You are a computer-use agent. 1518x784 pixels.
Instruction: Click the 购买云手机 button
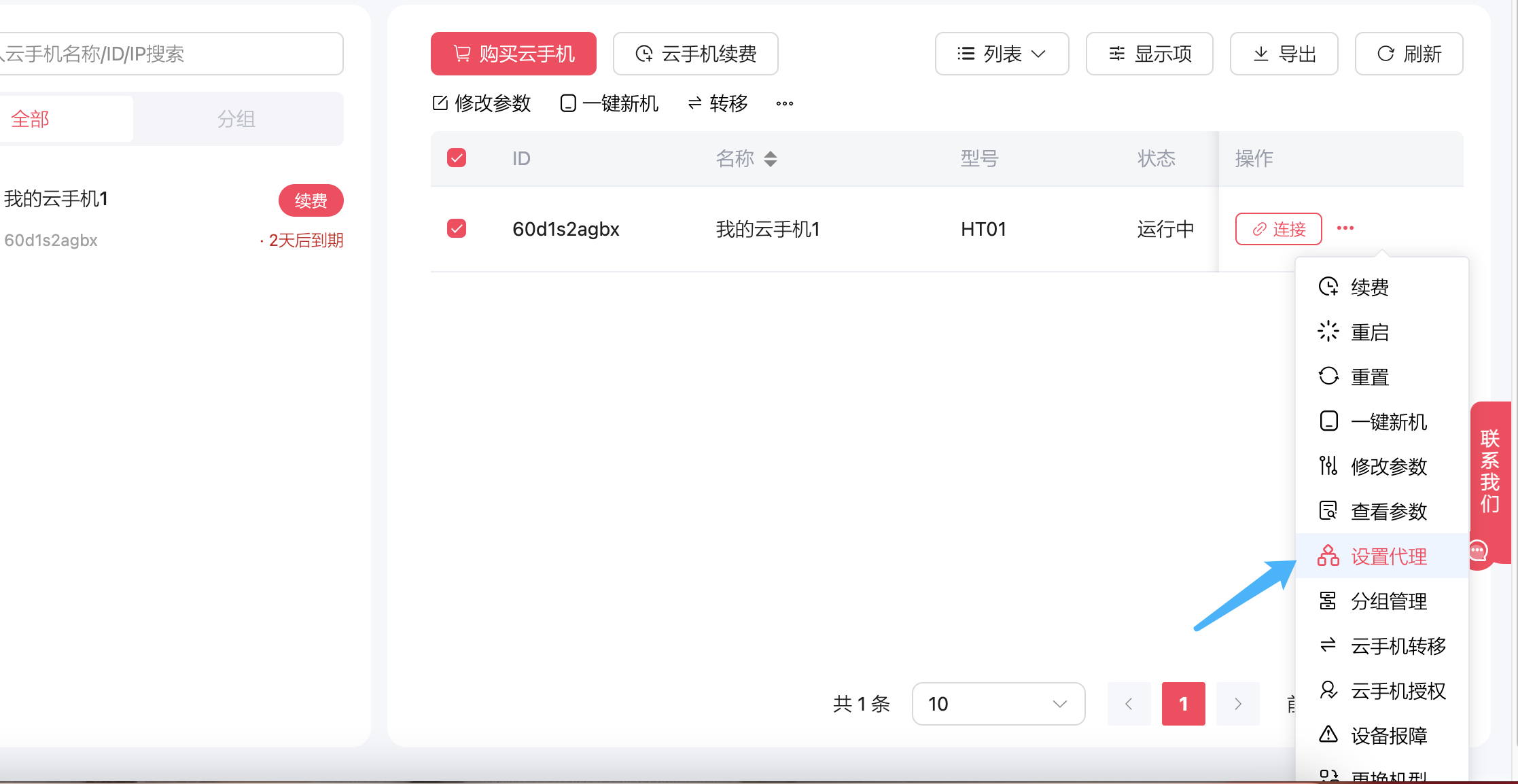point(514,54)
